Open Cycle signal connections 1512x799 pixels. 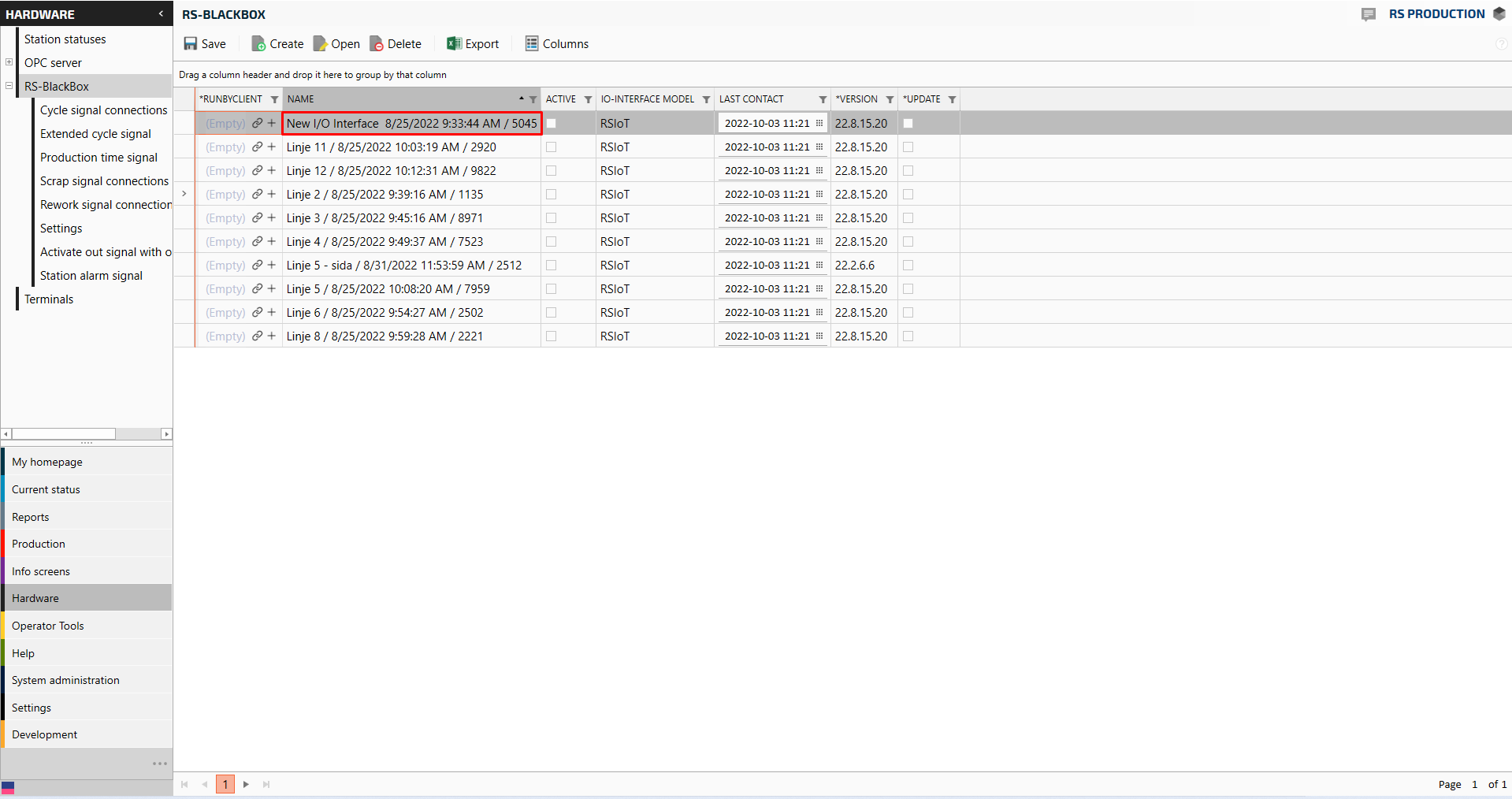point(103,110)
